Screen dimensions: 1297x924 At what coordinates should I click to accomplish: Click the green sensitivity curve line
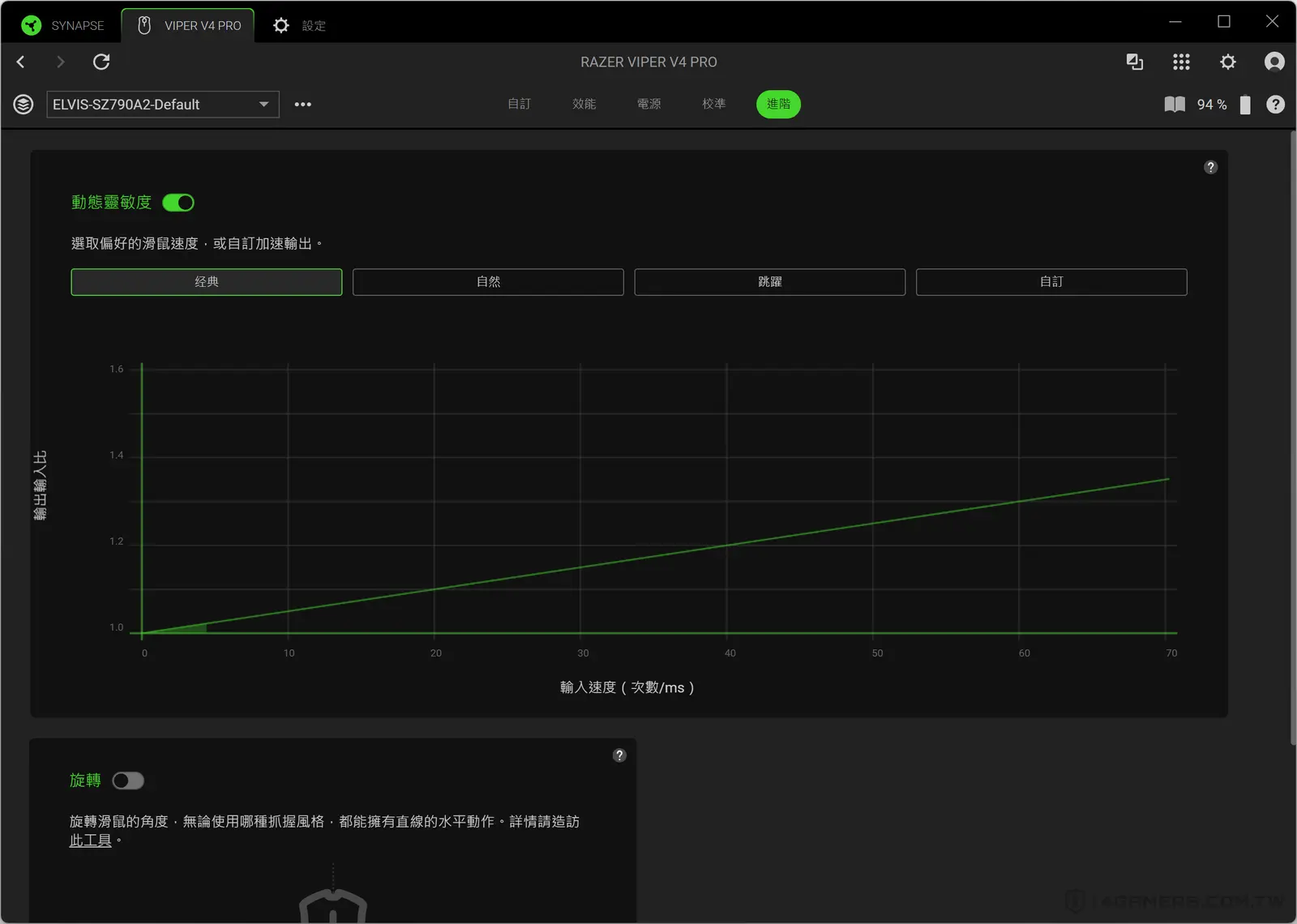(x=655, y=556)
